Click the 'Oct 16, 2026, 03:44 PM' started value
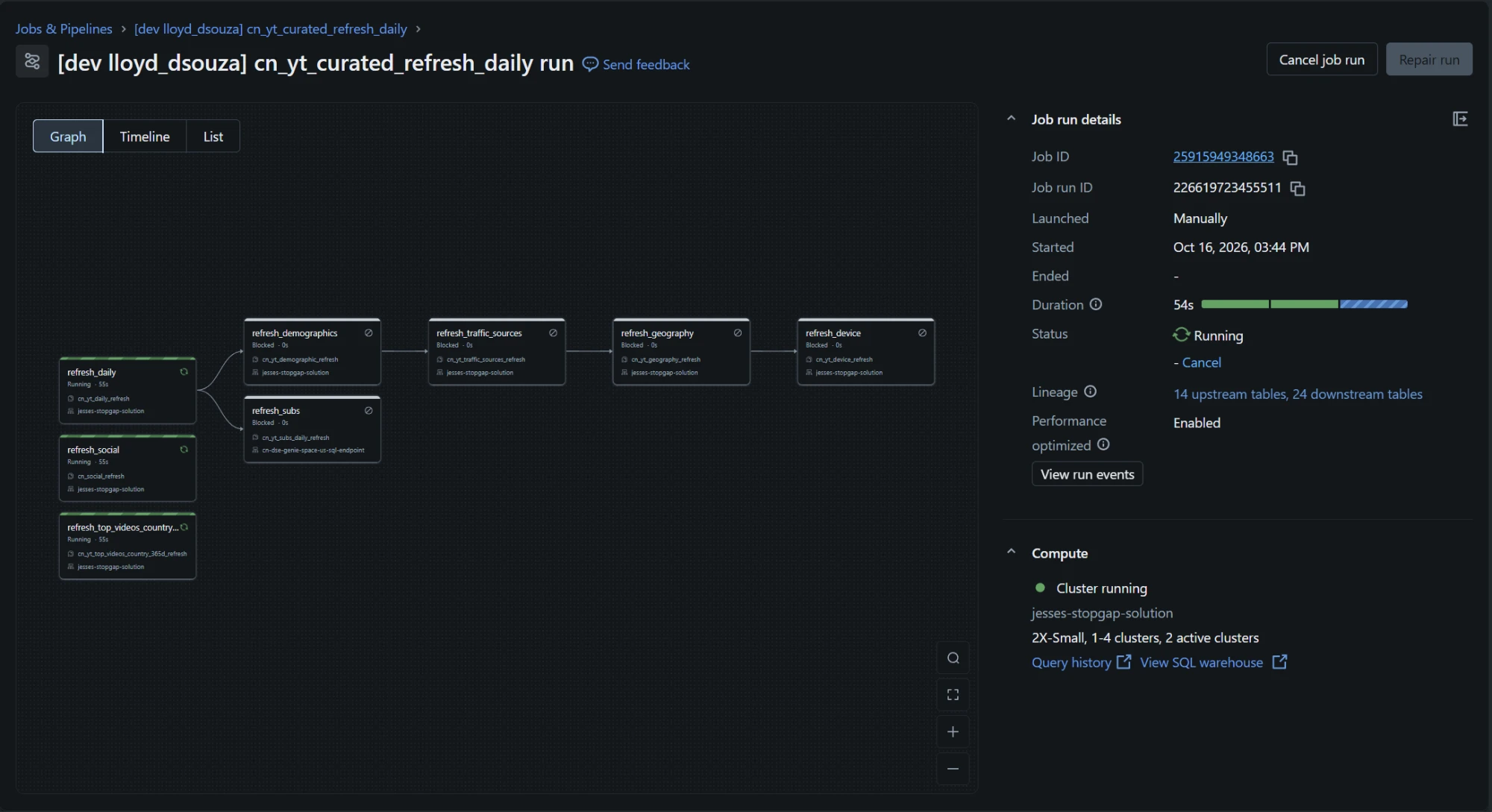The height and width of the screenshot is (812, 1492). click(1241, 247)
